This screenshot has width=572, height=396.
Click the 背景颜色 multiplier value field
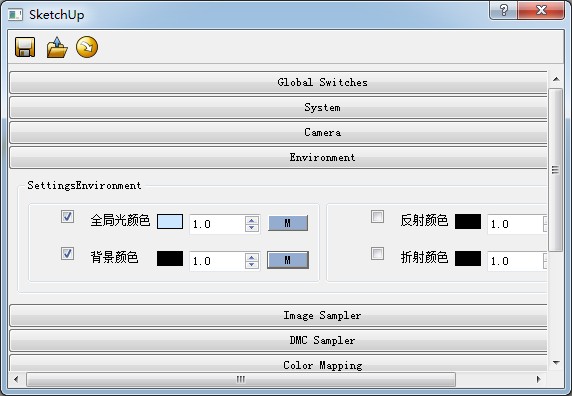(x=217, y=261)
